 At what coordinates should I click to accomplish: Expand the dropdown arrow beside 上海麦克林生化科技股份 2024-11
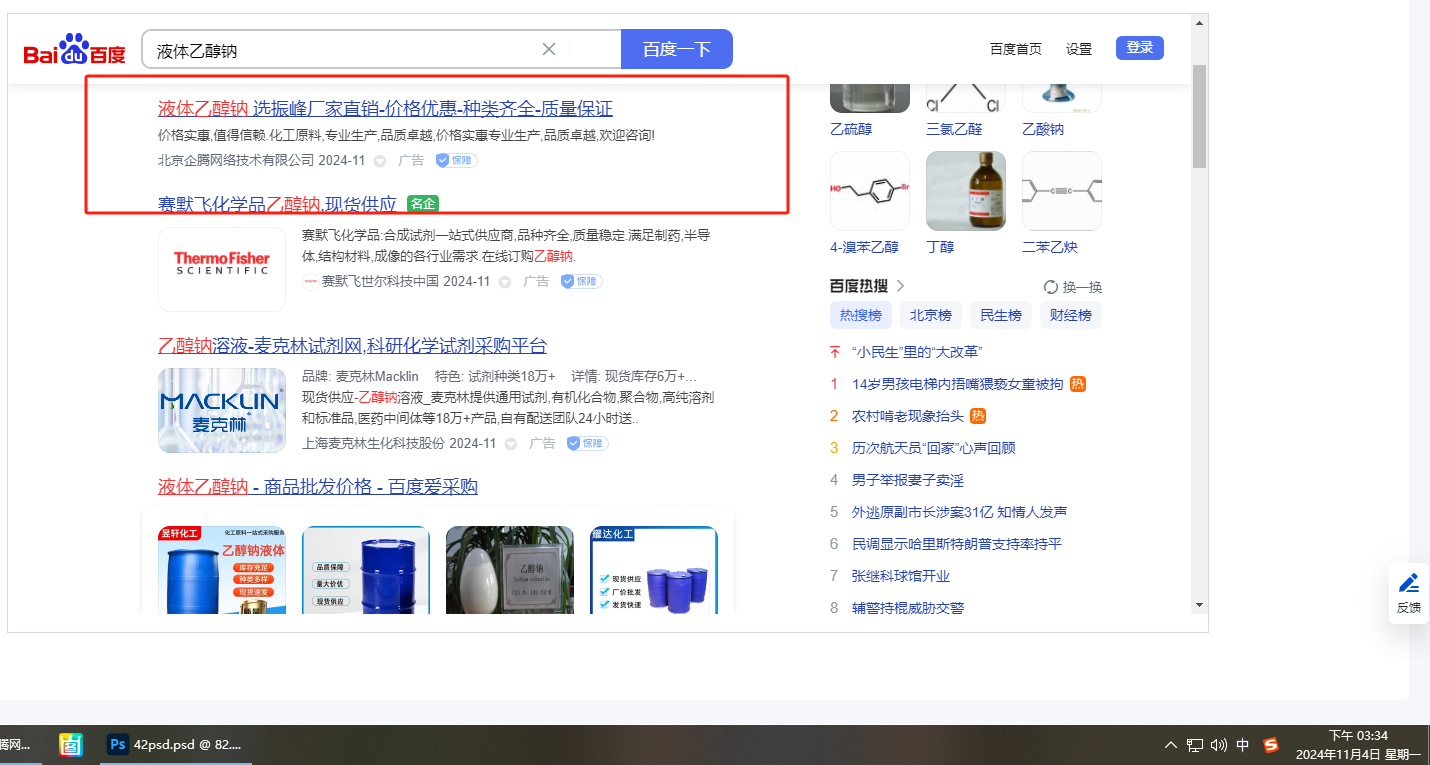pos(511,443)
